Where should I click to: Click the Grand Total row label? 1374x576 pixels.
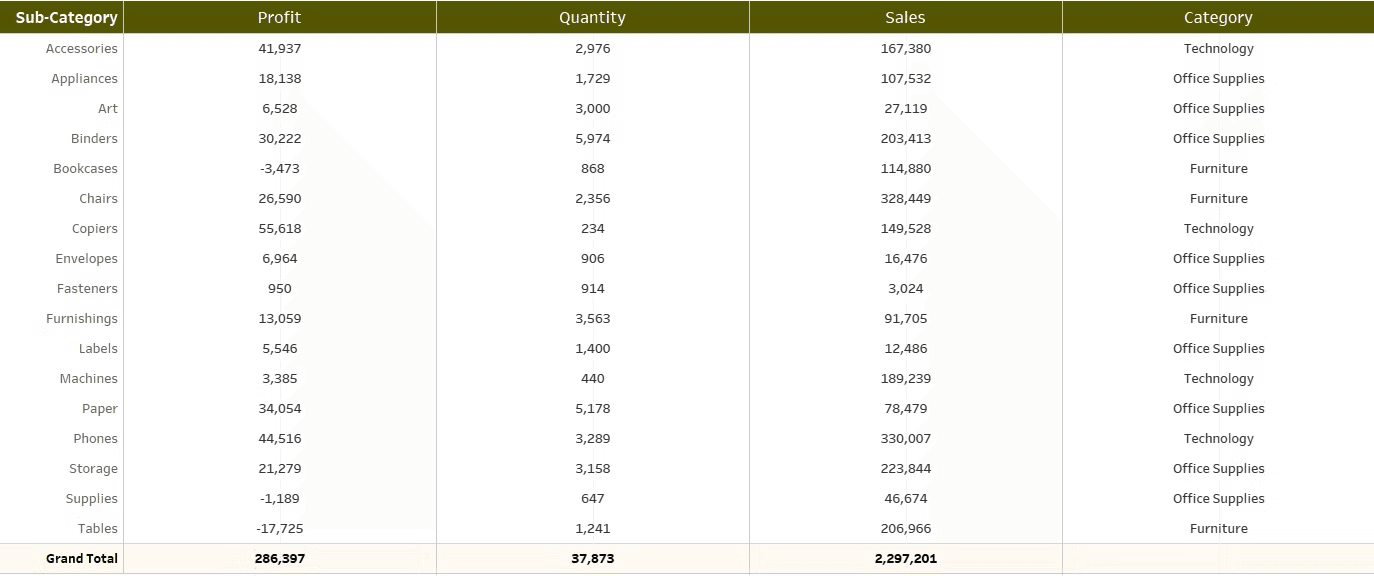click(82, 558)
